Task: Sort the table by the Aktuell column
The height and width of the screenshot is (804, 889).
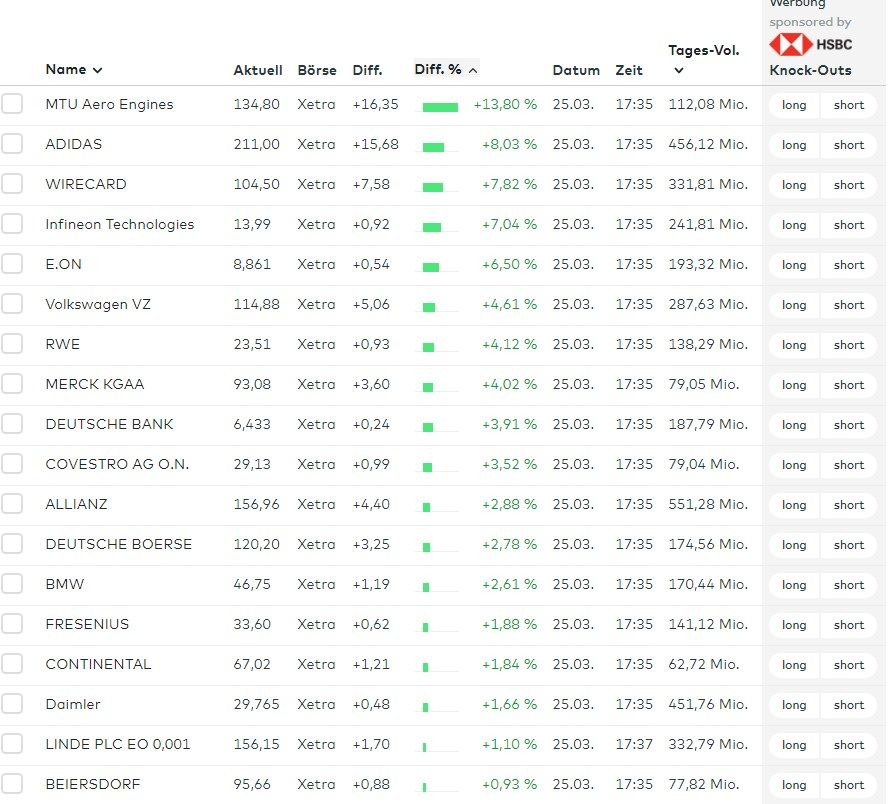Action: (258, 70)
